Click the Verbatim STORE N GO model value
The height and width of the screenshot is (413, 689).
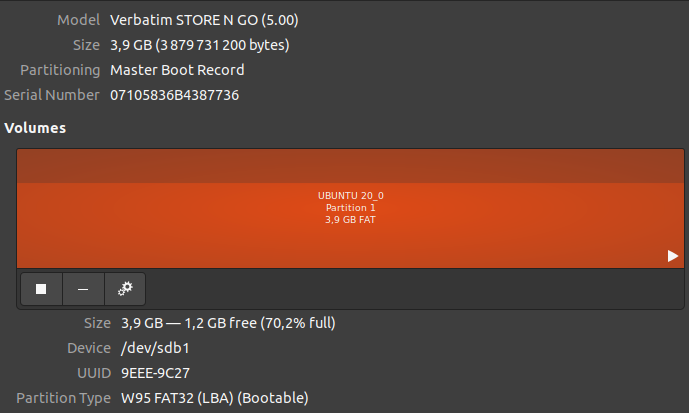[x=204, y=20]
